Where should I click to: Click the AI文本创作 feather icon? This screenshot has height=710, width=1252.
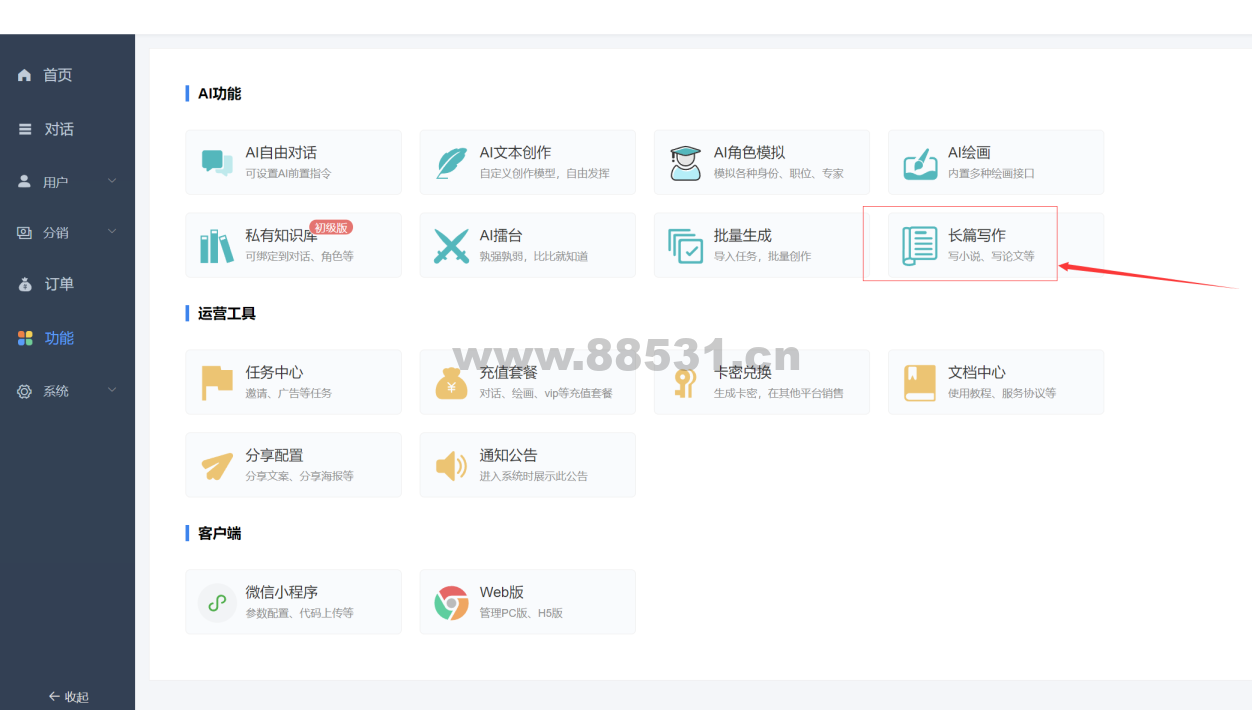click(451, 163)
